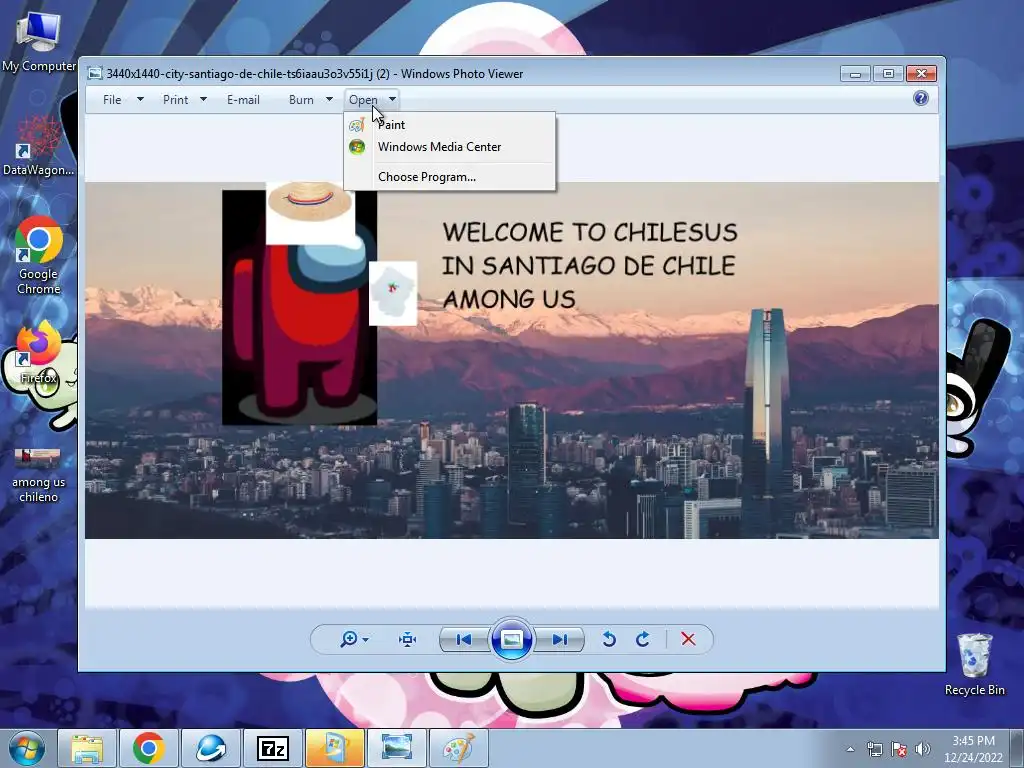This screenshot has width=1024, height=768.
Task: Minimize the Photo Viewer window
Action: pyautogui.click(x=855, y=73)
